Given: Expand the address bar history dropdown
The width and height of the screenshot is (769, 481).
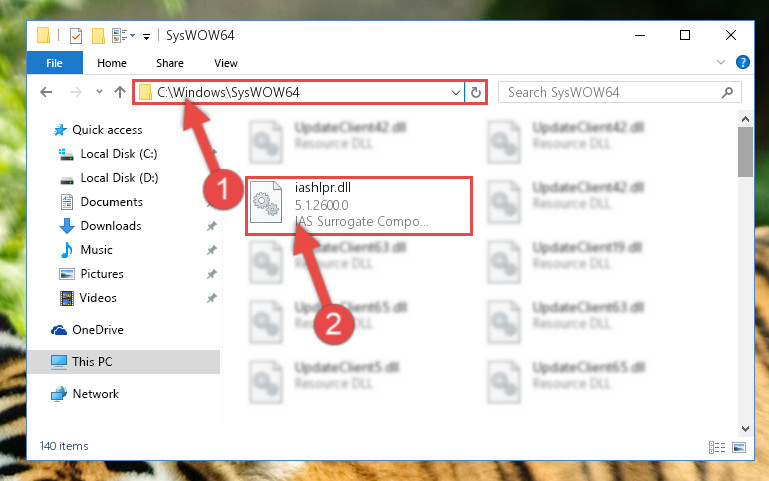Looking at the screenshot, I should (x=456, y=92).
